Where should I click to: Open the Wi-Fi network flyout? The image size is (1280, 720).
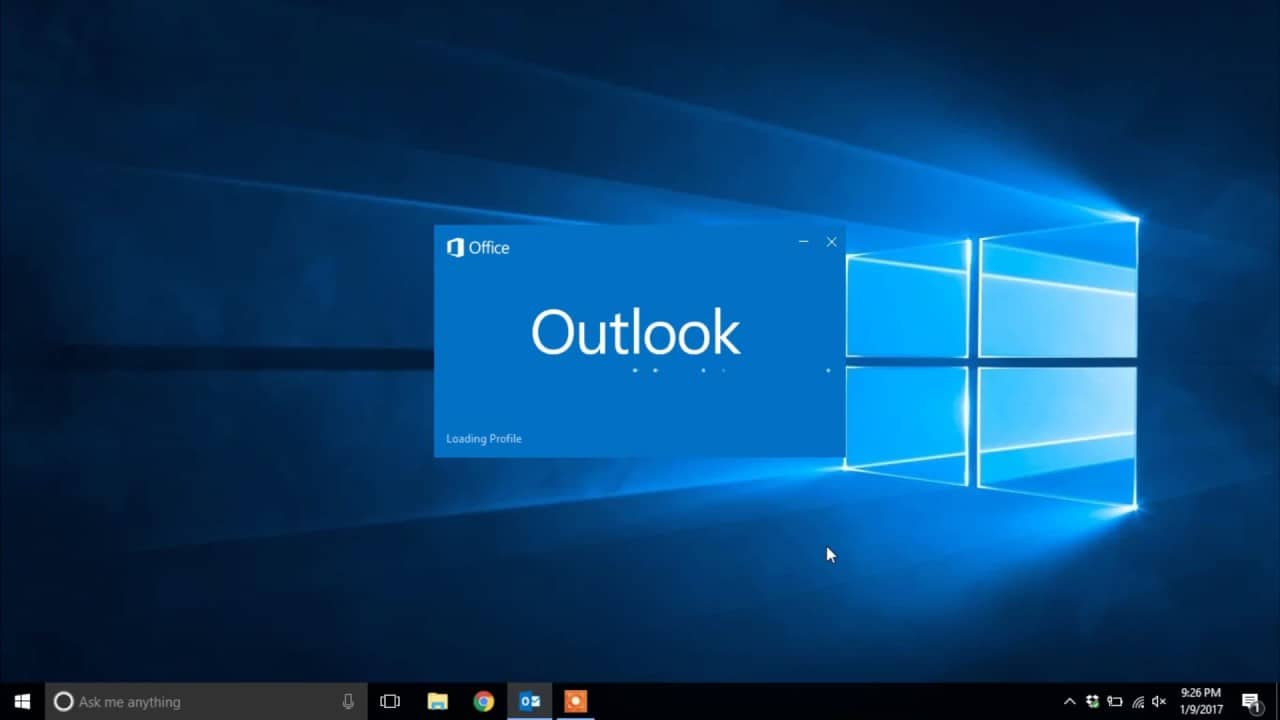pyautogui.click(x=1138, y=701)
